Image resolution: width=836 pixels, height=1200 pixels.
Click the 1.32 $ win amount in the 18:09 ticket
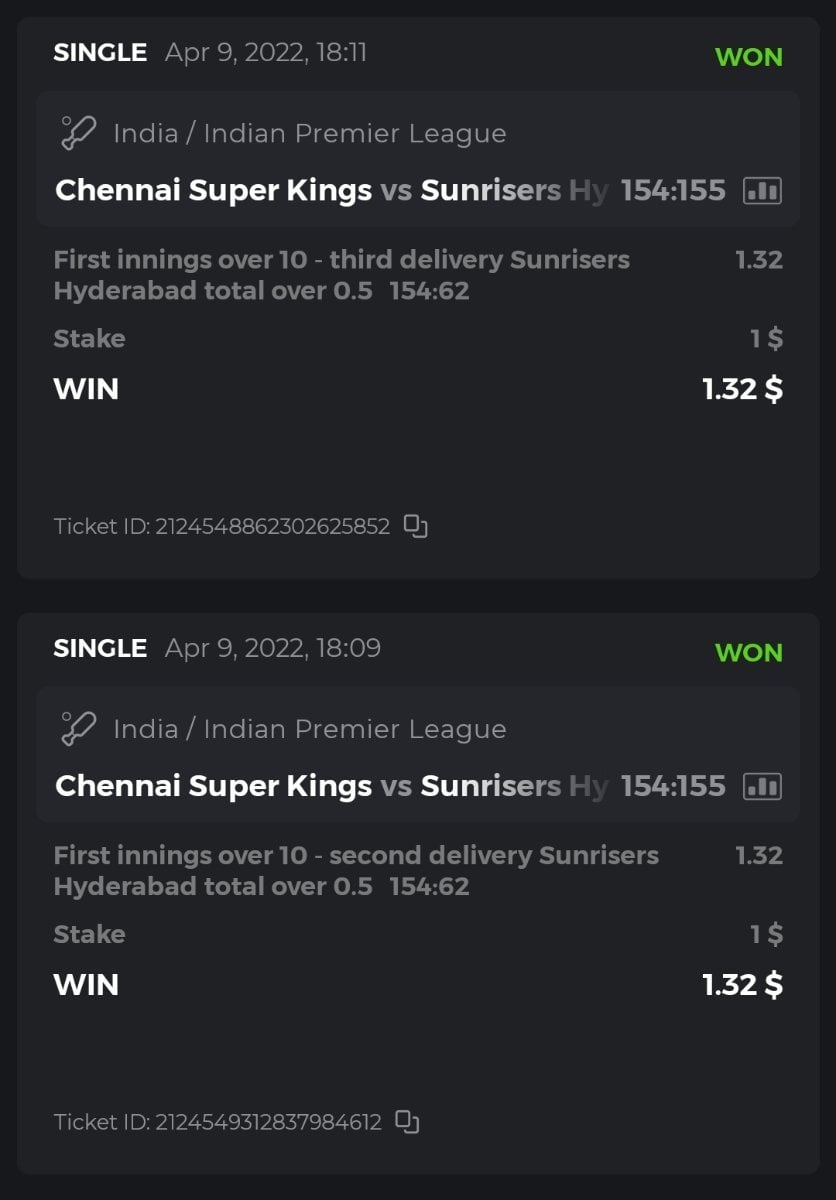[x=742, y=985]
